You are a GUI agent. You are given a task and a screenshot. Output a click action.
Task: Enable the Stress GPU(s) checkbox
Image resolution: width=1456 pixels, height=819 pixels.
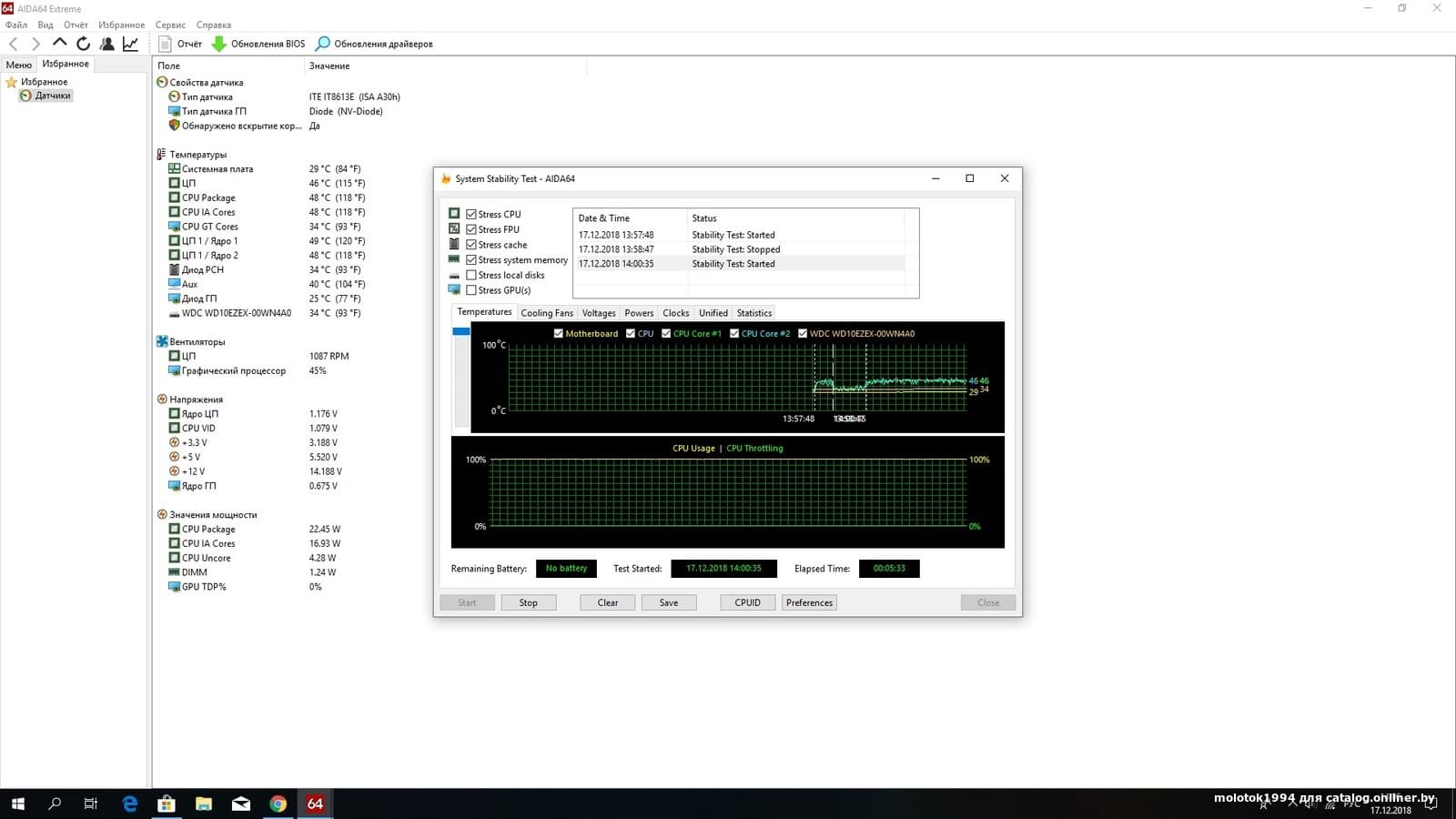point(471,290)
